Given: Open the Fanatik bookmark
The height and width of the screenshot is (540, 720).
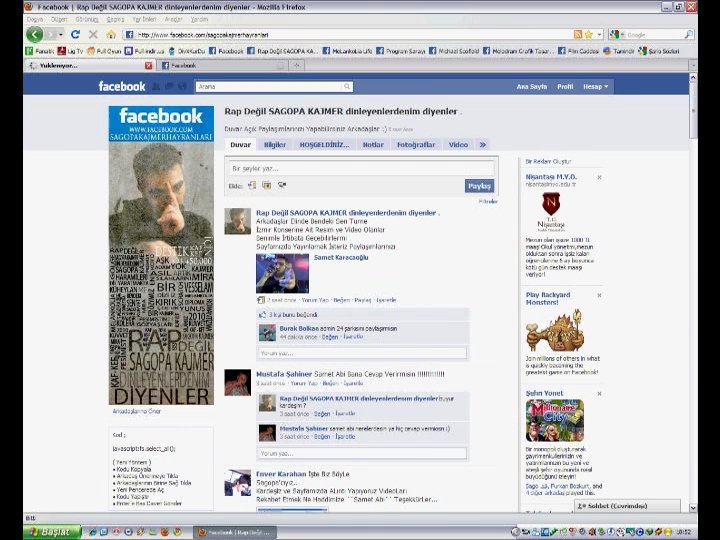Looking at the screenshot, I should (x=40, y=51).
